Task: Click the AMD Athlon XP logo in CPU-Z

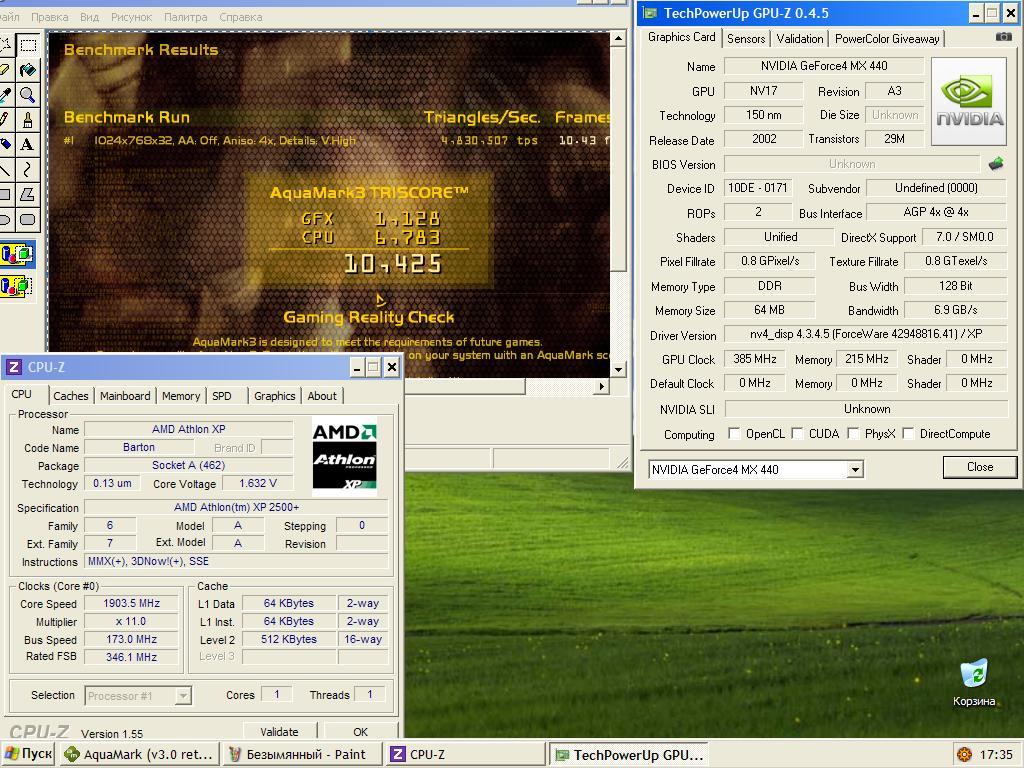Action: tap(344, 456)
